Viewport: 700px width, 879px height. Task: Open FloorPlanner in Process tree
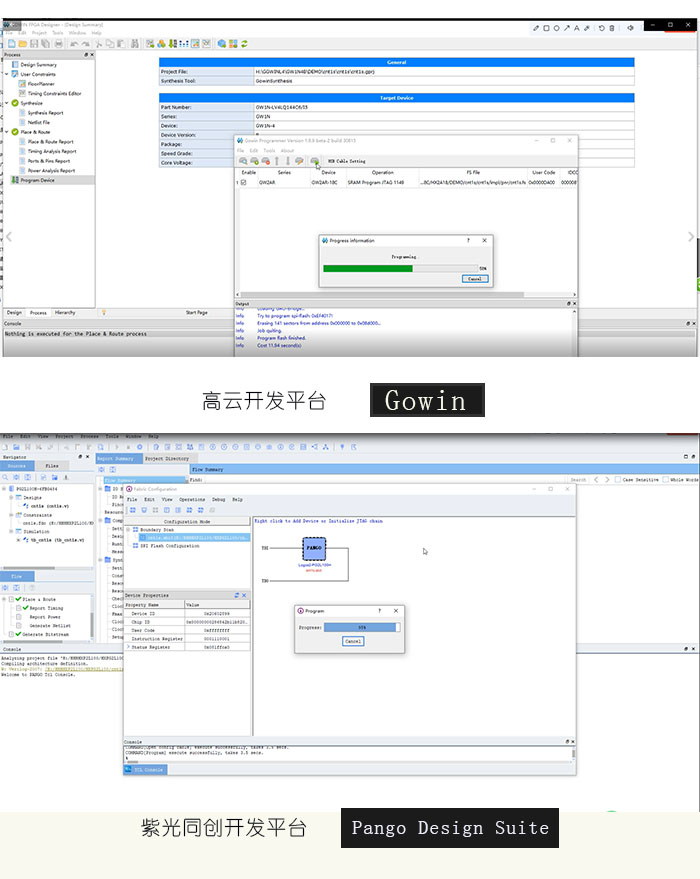41,84
